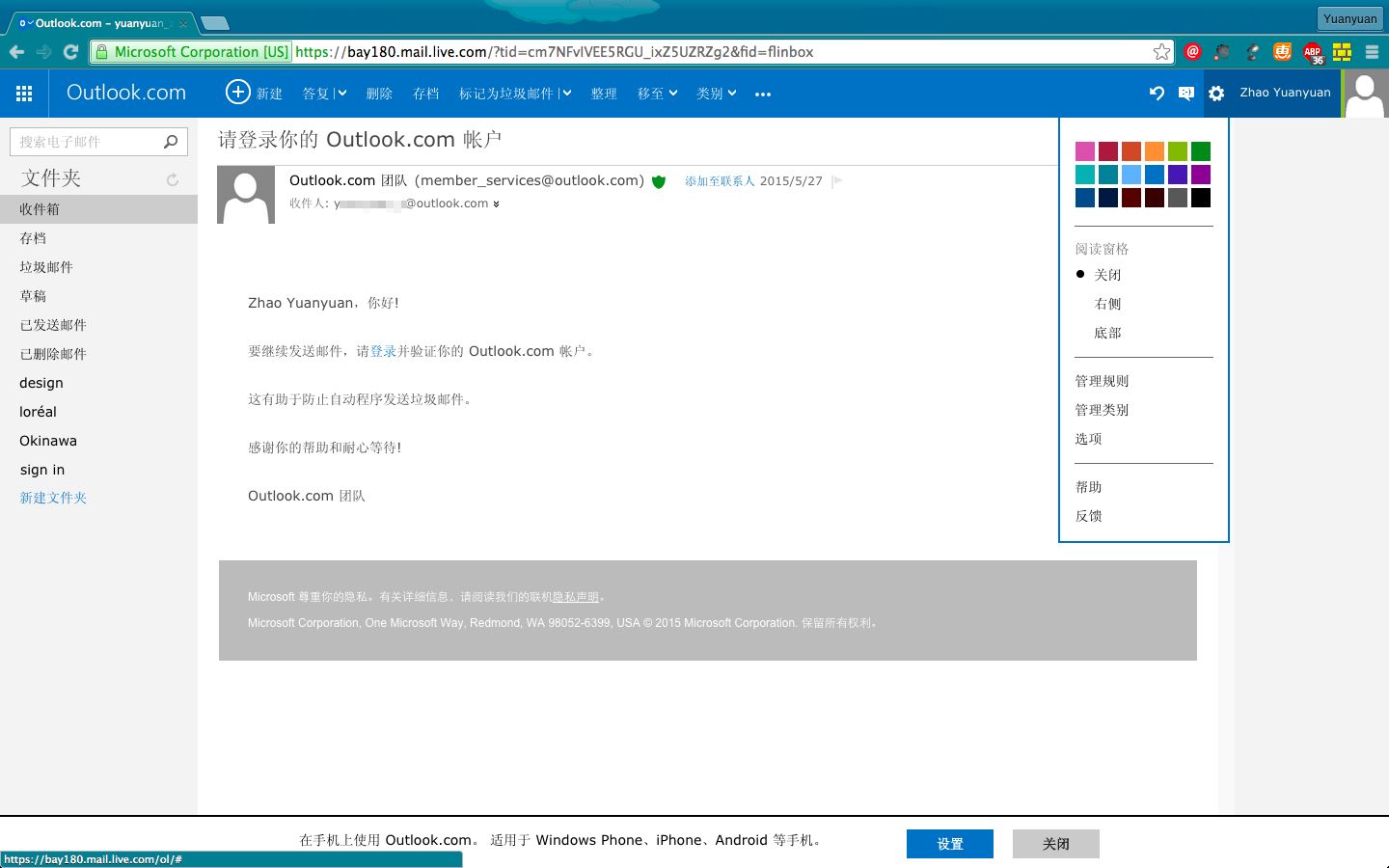
Task: Choose the black theme color swatch
Action: (1201, 198)
